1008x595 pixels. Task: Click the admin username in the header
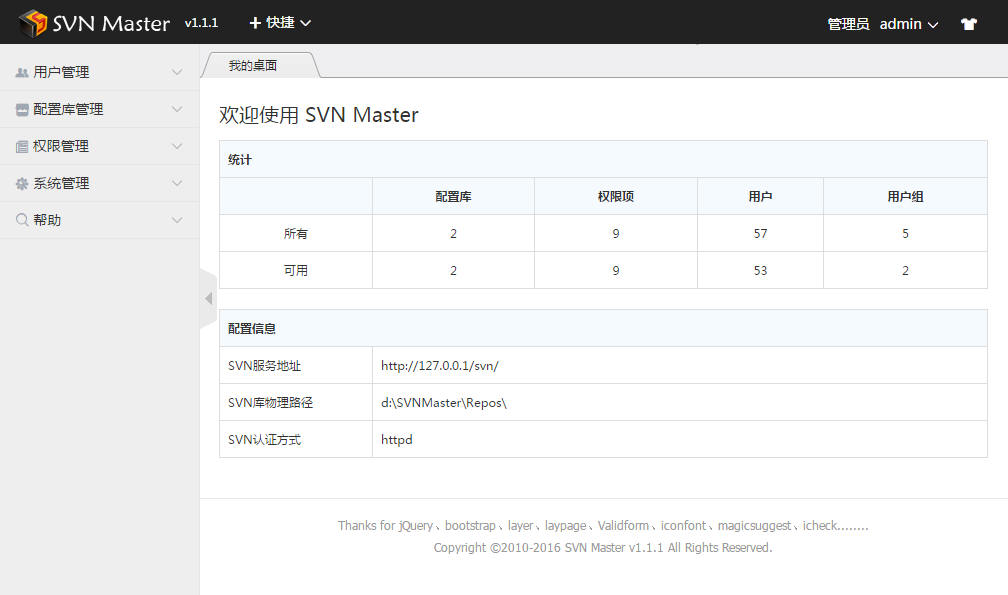click(900, 24)
